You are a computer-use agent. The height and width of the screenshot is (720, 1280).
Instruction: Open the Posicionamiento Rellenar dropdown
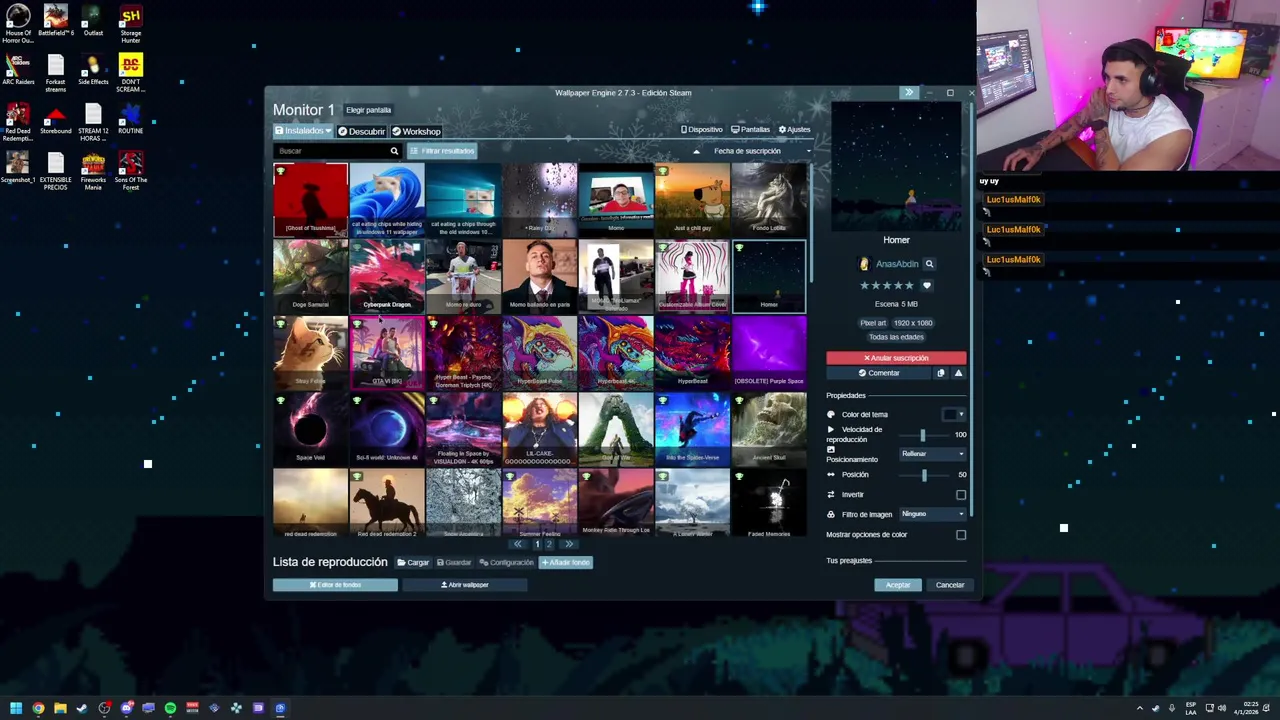pyautogui.click(x=932, y=454)
